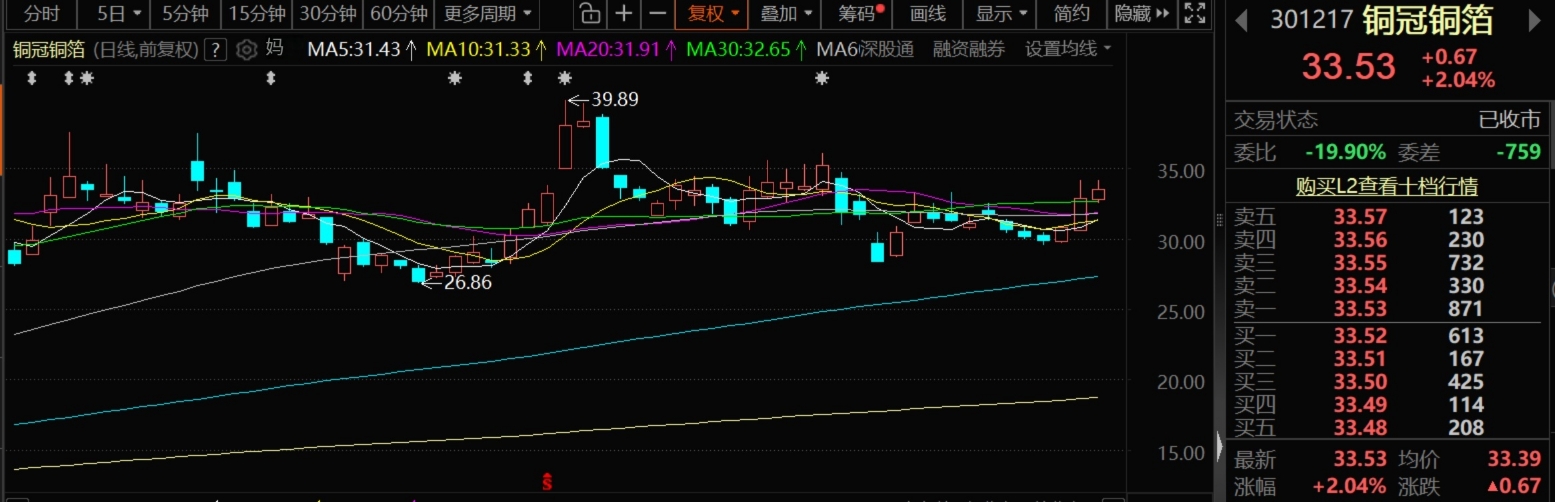Toggle the 融资融券 overlay
Screen dimensions: 1555x502
tap(968, 49)
